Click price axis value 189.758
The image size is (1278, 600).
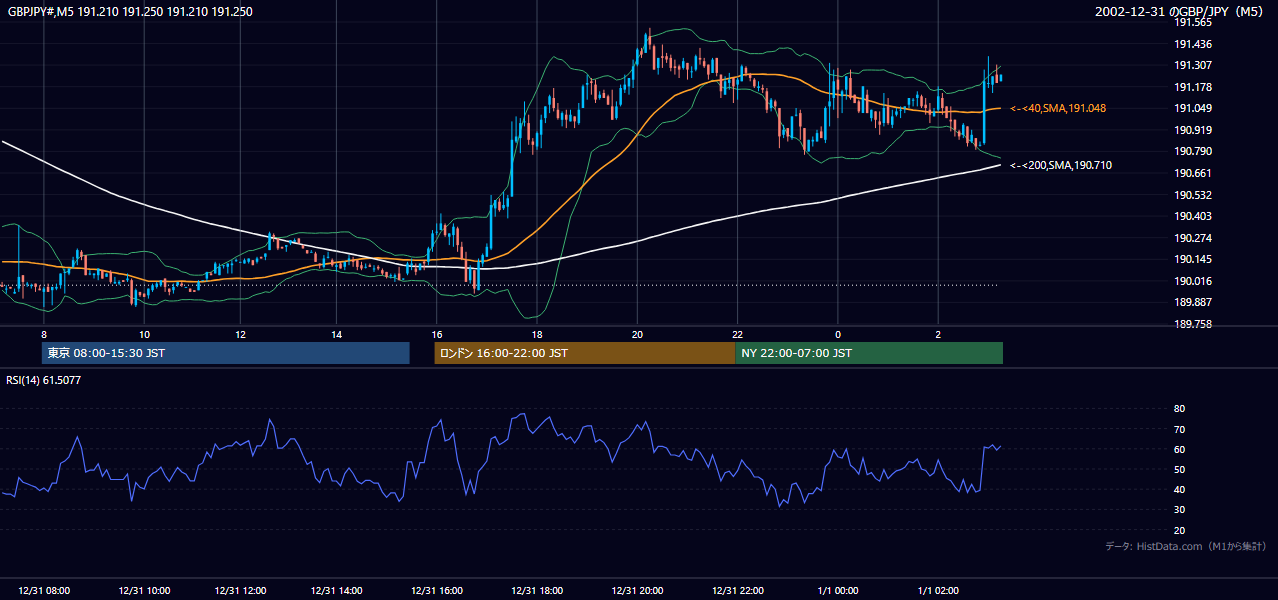coord(1192,324)
